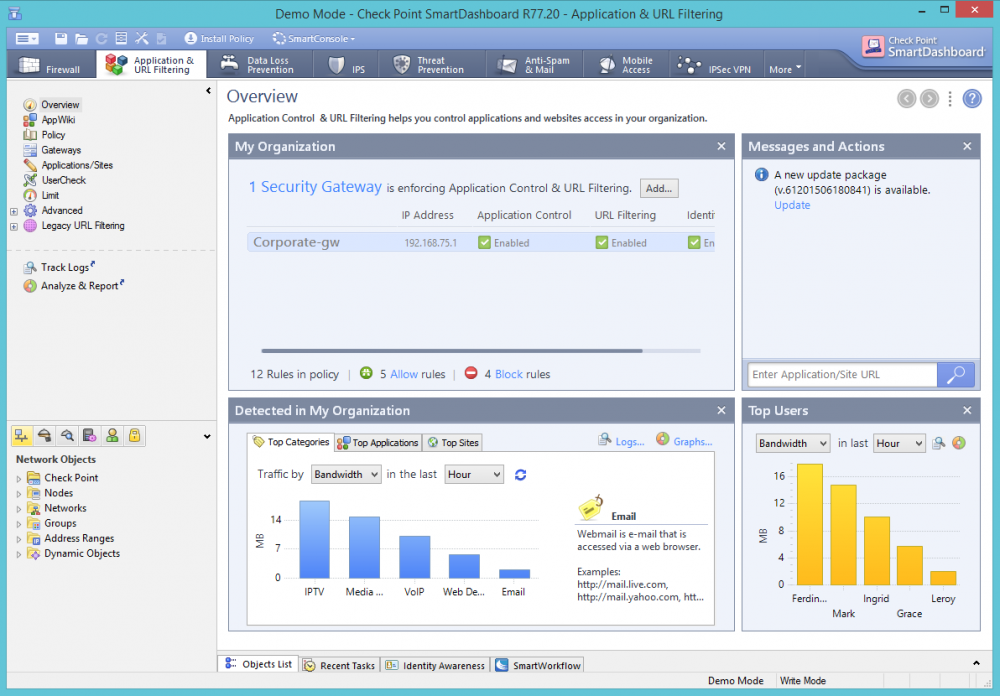The height and width of the screenshot is (696, 1000).
Task: Switch to Data Loss Prevention tab
Action: coord(260,65)
